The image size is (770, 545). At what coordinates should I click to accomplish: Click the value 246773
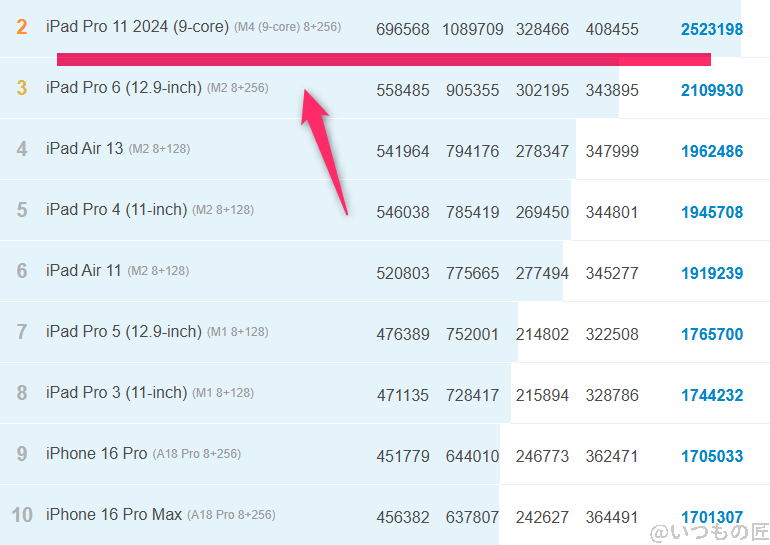pyautogui.click(x=542, y=457)
